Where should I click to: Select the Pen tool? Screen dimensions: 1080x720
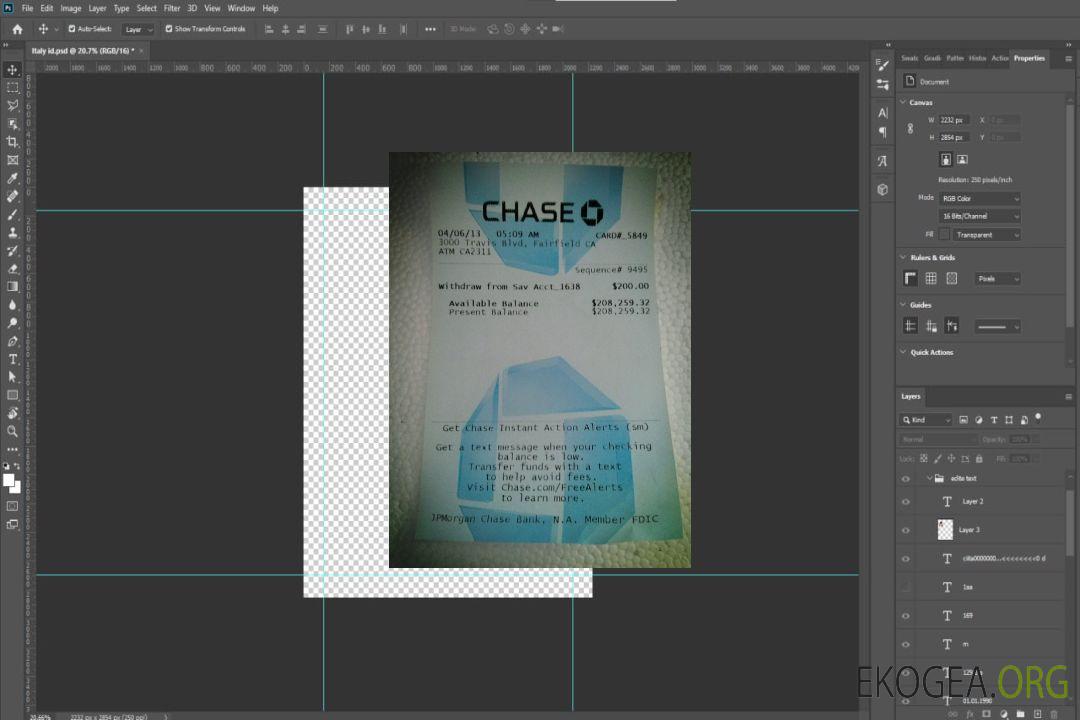click(12, 341)
